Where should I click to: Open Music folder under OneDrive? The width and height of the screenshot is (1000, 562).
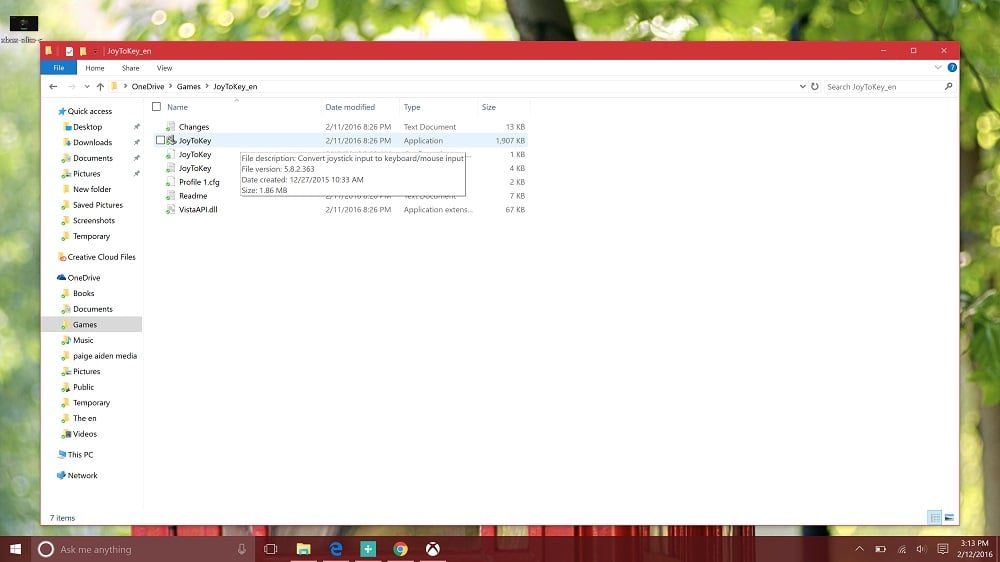(x=83, y=341)
